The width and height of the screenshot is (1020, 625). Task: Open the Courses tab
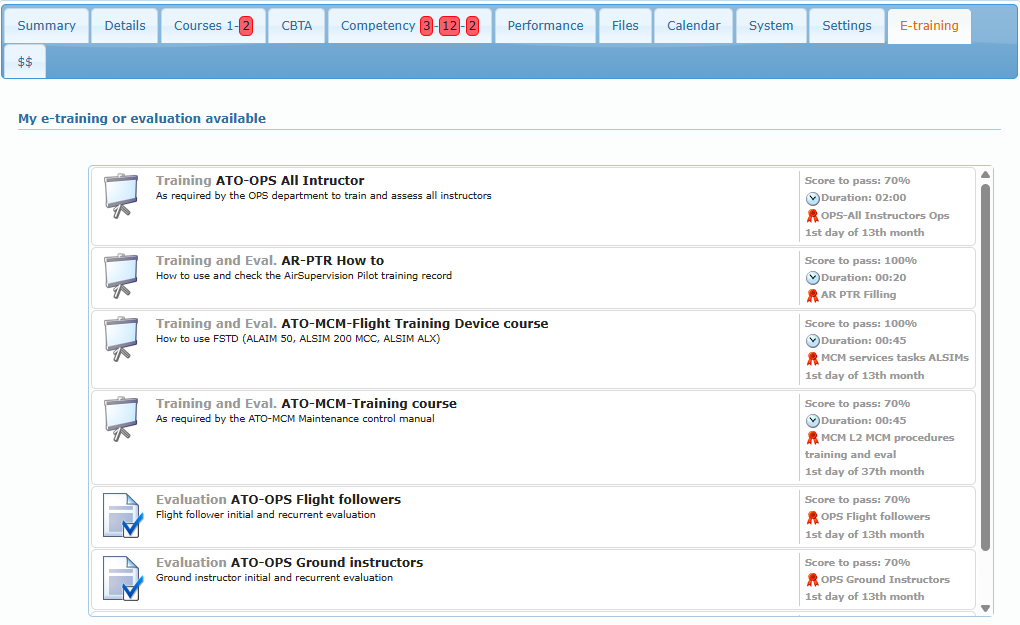(213, 26)
